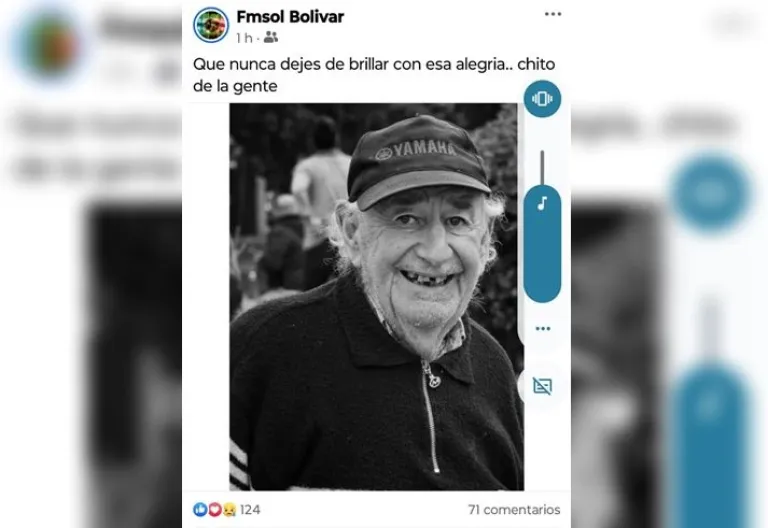View the 71 comentarios link
Viewport: 768px width, 528px height.
[514, 509]
